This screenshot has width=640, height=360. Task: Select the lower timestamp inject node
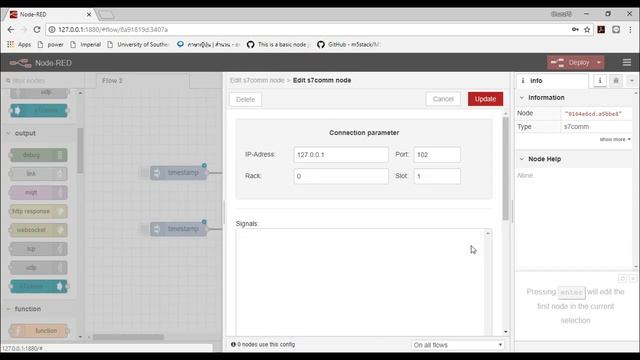click(179, 229)
